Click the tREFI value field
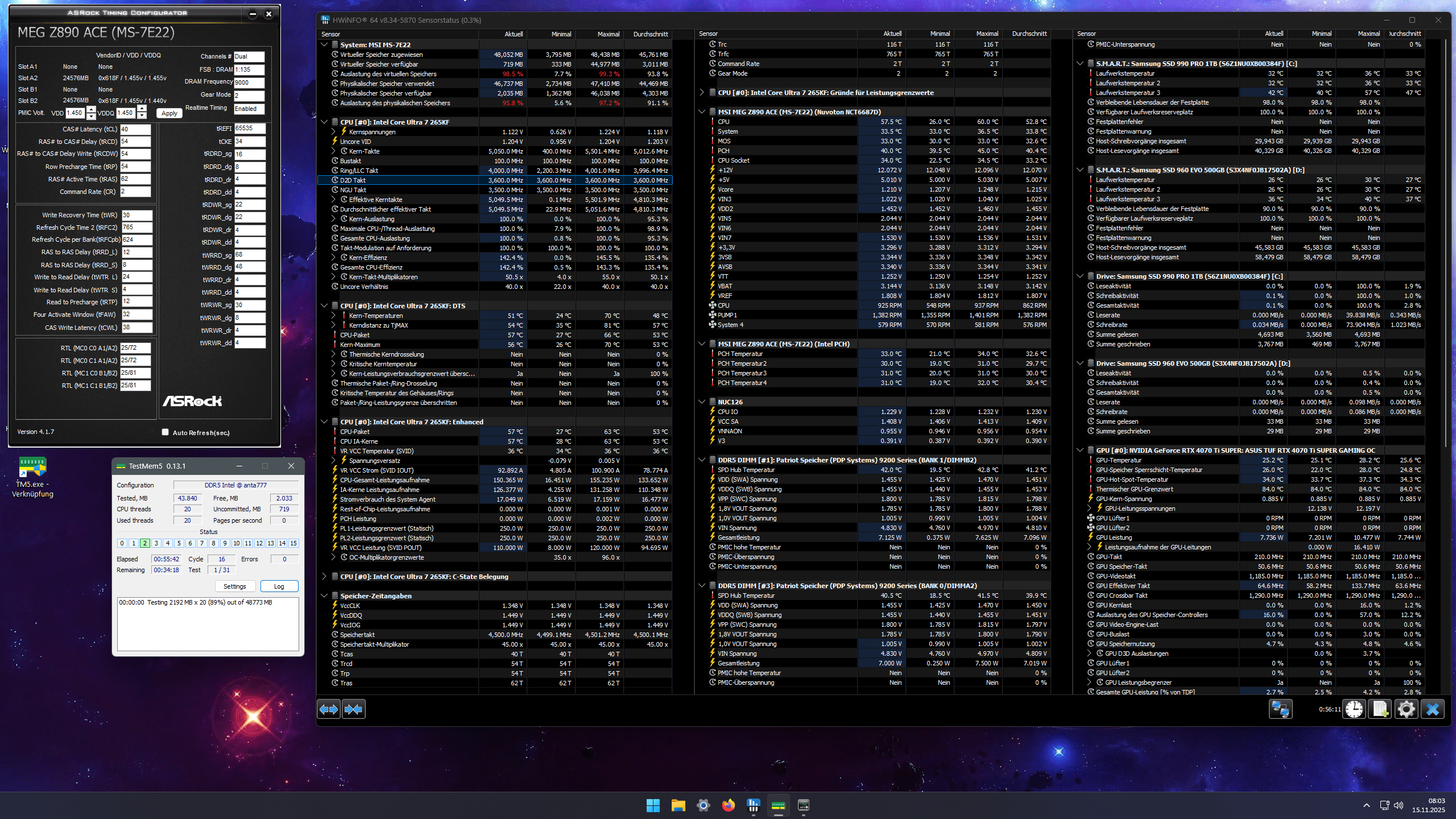 (x=249, y=129)
